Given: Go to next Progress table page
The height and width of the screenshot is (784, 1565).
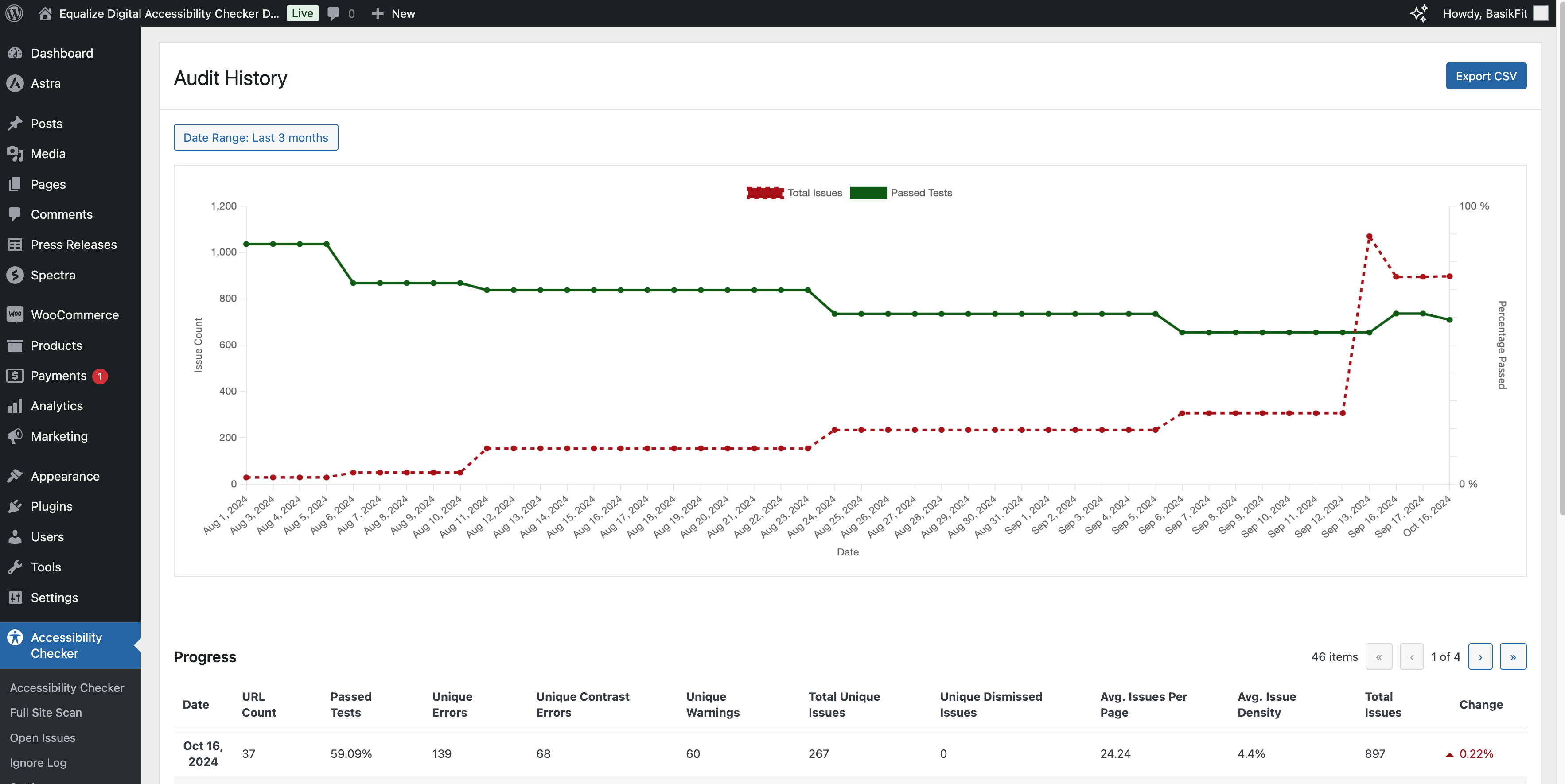Looking at the screenshot, I should (x=1480, y=656).
